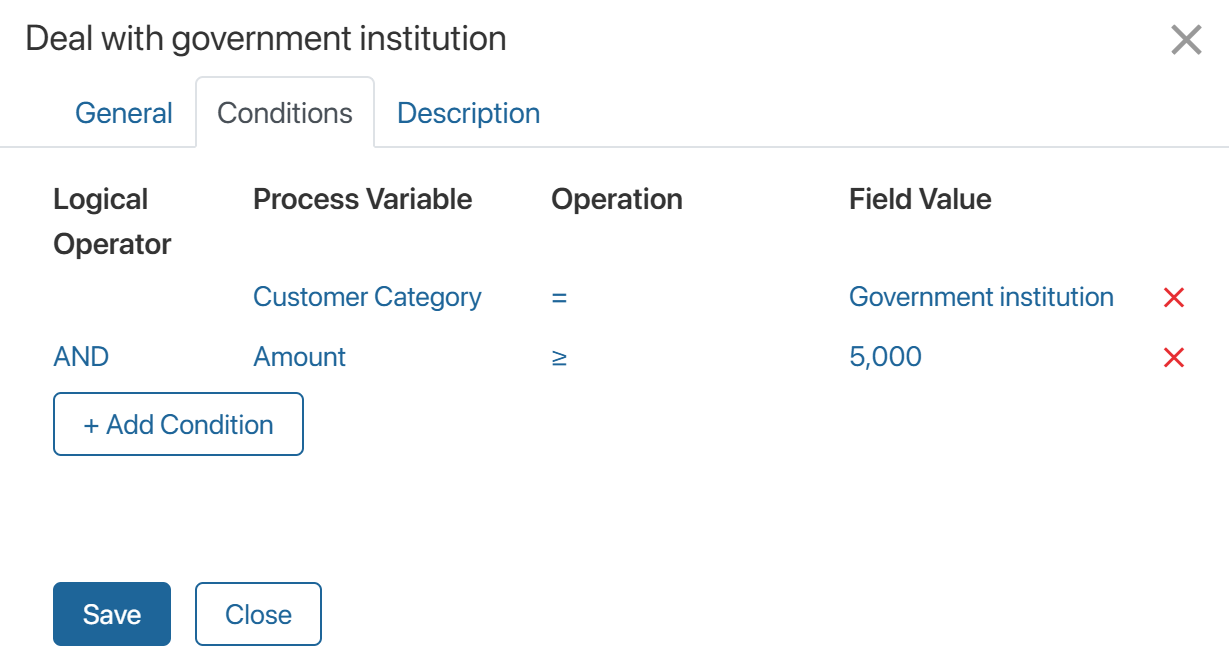Close the dialog with the top X
Screen dimensions: 1229x654
pyautogui.click(x=1186, y=40)
